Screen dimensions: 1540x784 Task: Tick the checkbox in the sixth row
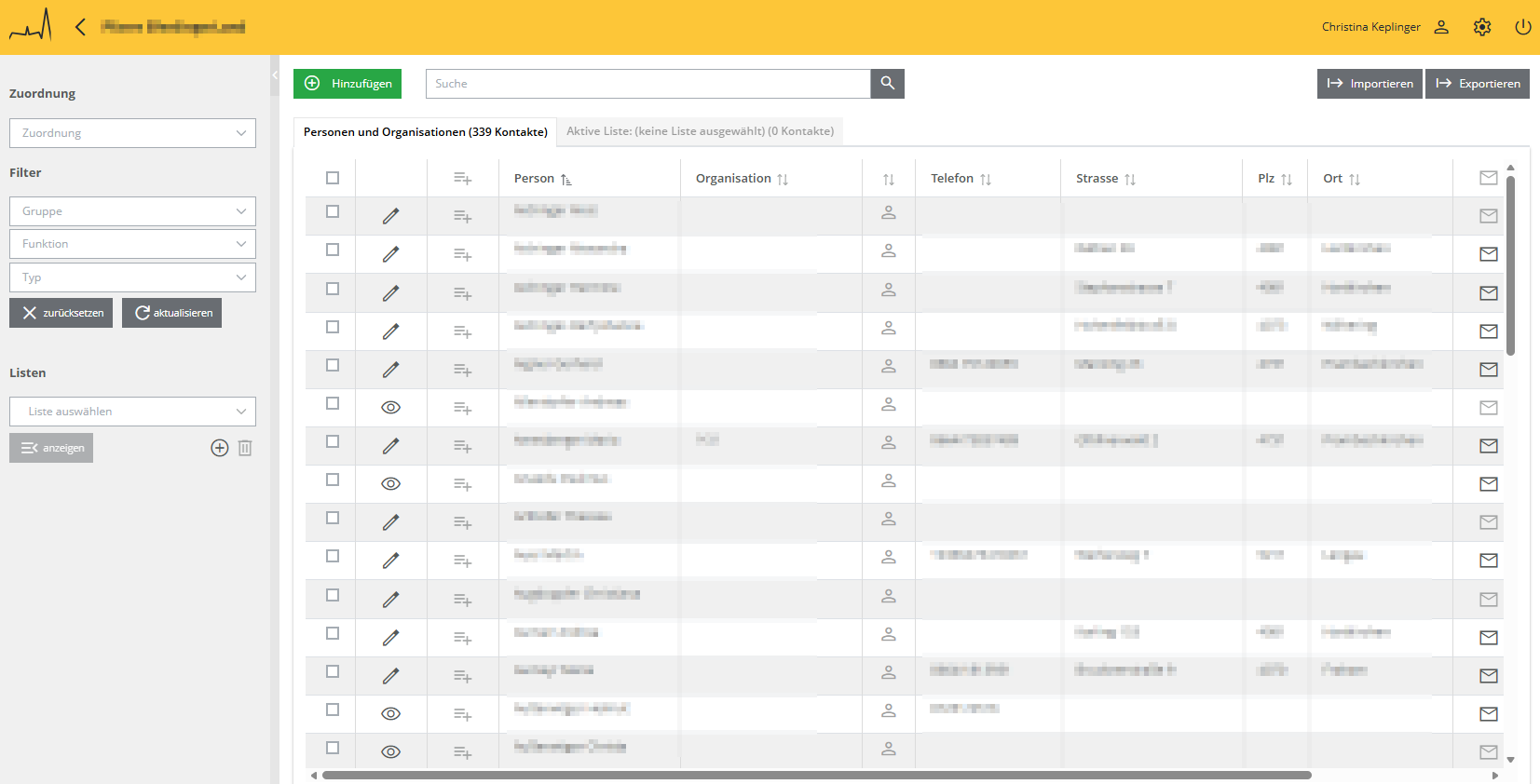333,403
